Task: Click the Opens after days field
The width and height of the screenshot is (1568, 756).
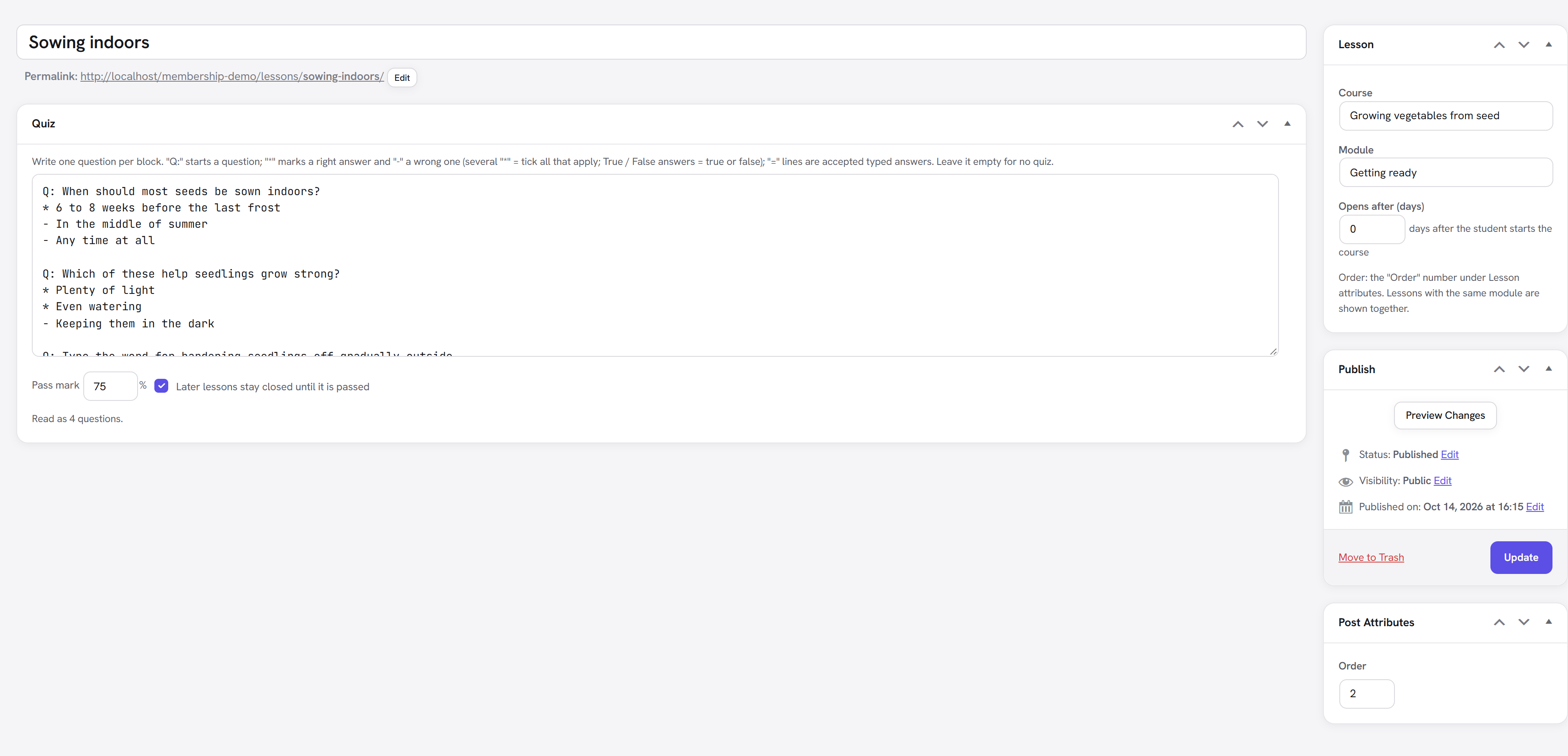Action: pos(1372,229)
